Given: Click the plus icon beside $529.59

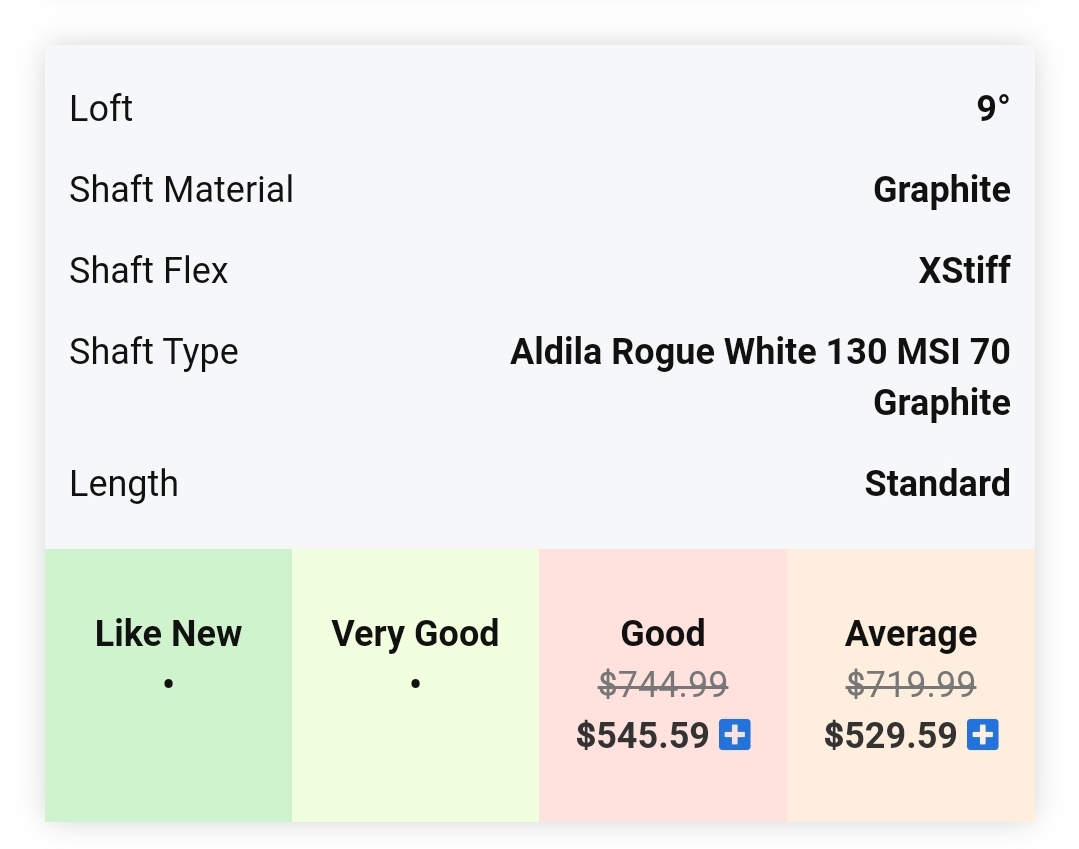Looking at the screenshot, I should pyautogui.click(x=983, y=736).
